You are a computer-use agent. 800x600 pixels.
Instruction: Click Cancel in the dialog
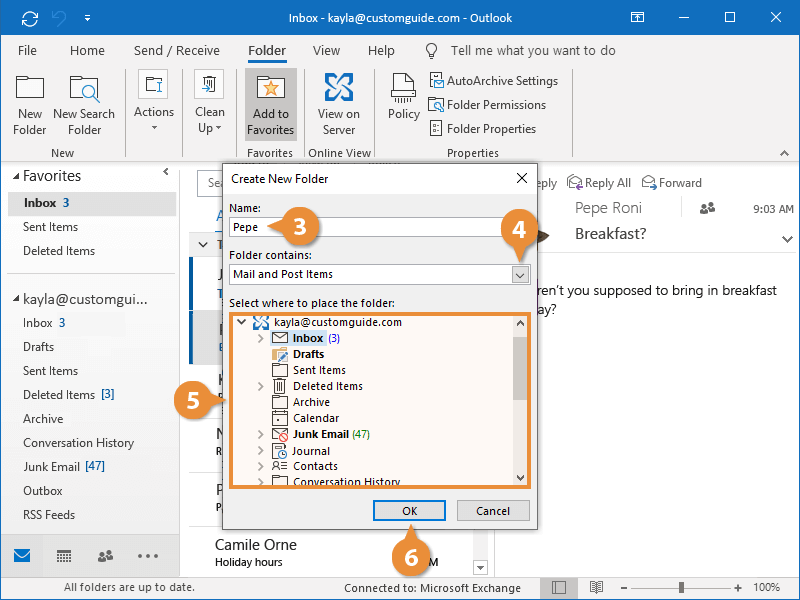[493, 511]
